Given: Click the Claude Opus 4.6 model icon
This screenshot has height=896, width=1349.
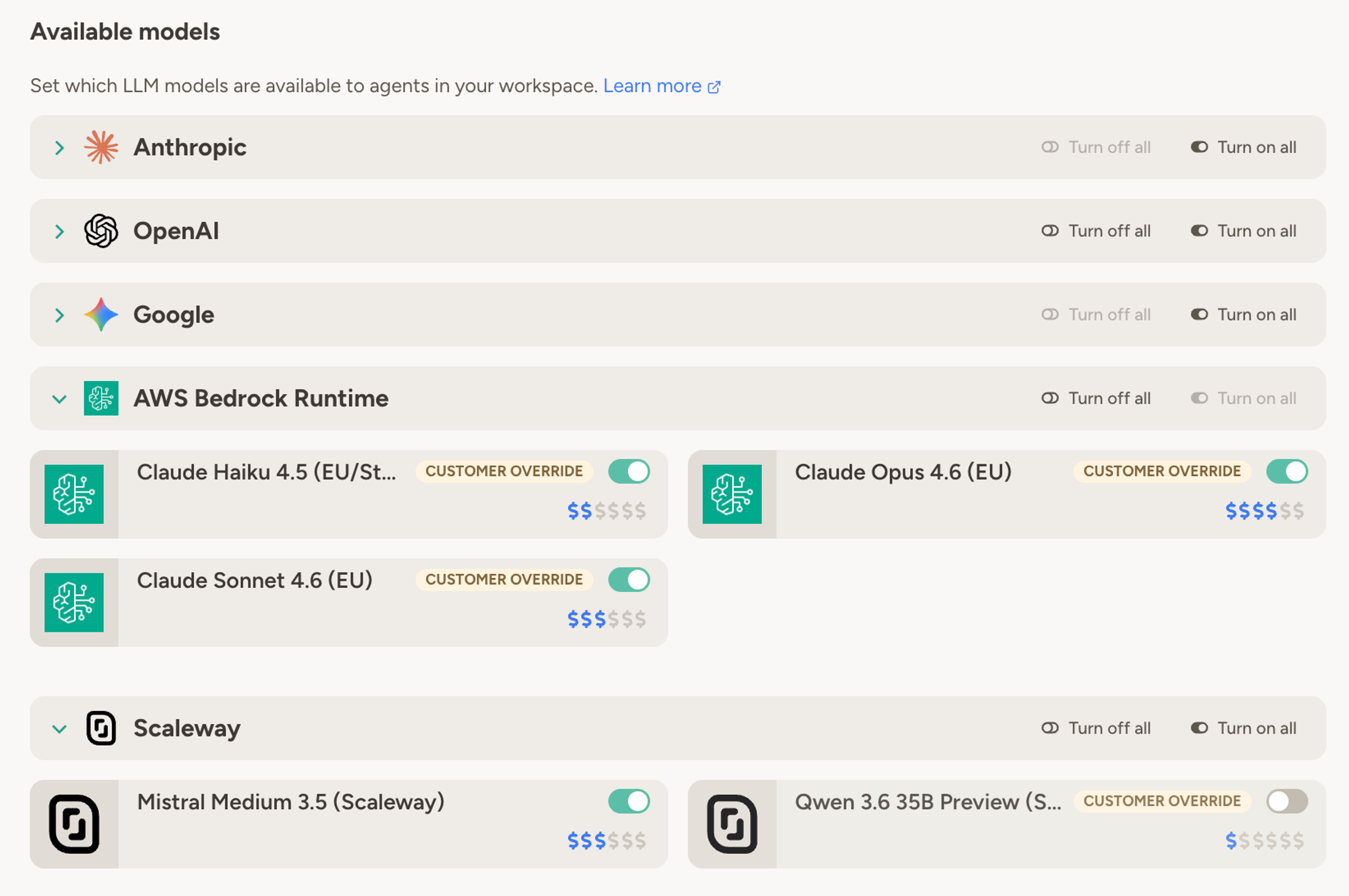Looking at the screenshot, I should [732, 494].
